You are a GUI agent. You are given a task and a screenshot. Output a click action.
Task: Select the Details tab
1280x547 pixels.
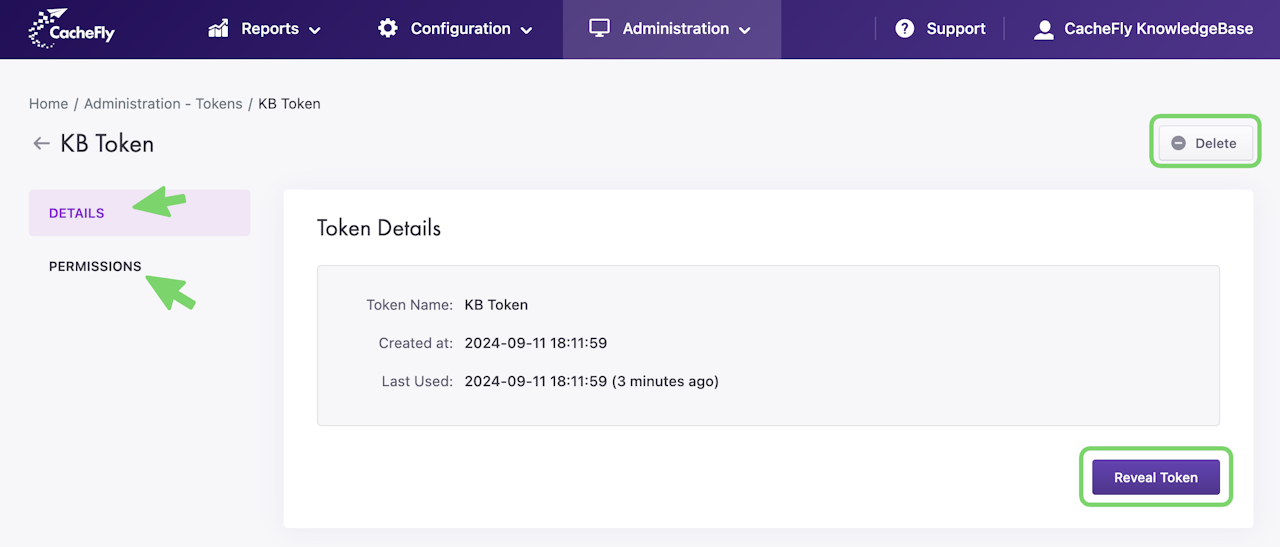click(77, 213)
